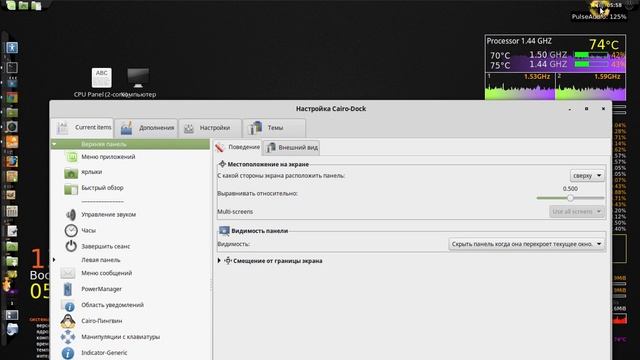Select the Левая панель row text
The width and height of the screenshot is (640, 360).
tap(101, 260)
